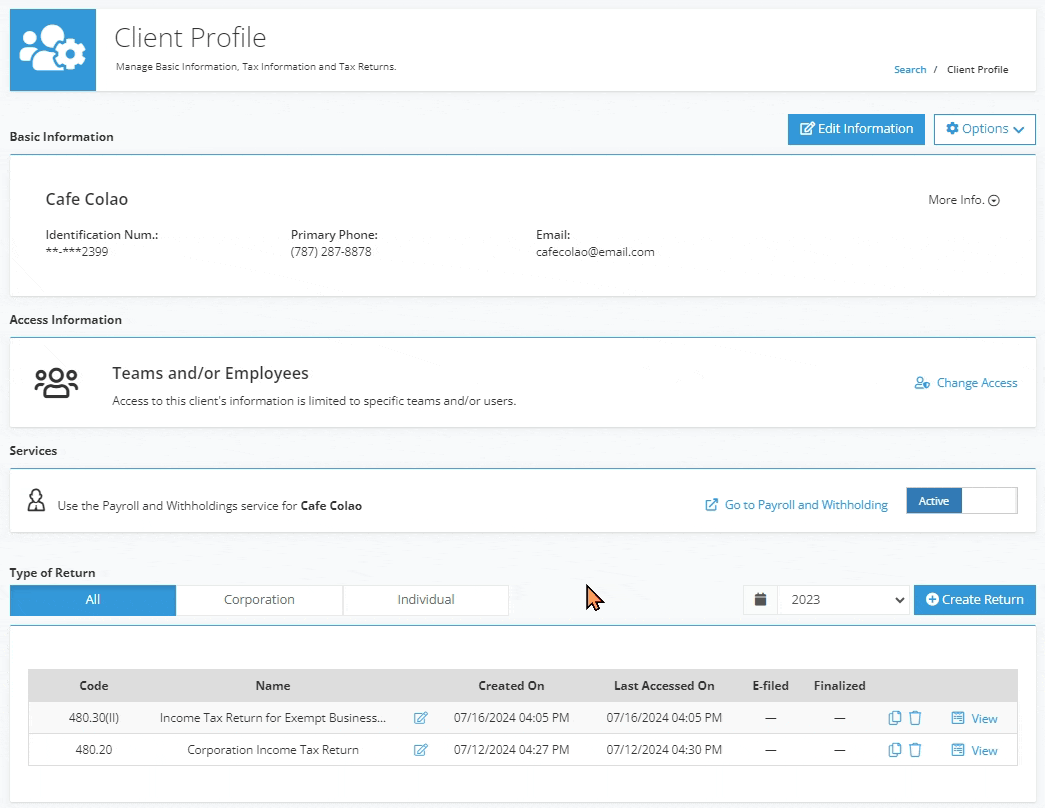
Task: View the 480.20 Corporation Income Tax Return
Action: point(974,750)
